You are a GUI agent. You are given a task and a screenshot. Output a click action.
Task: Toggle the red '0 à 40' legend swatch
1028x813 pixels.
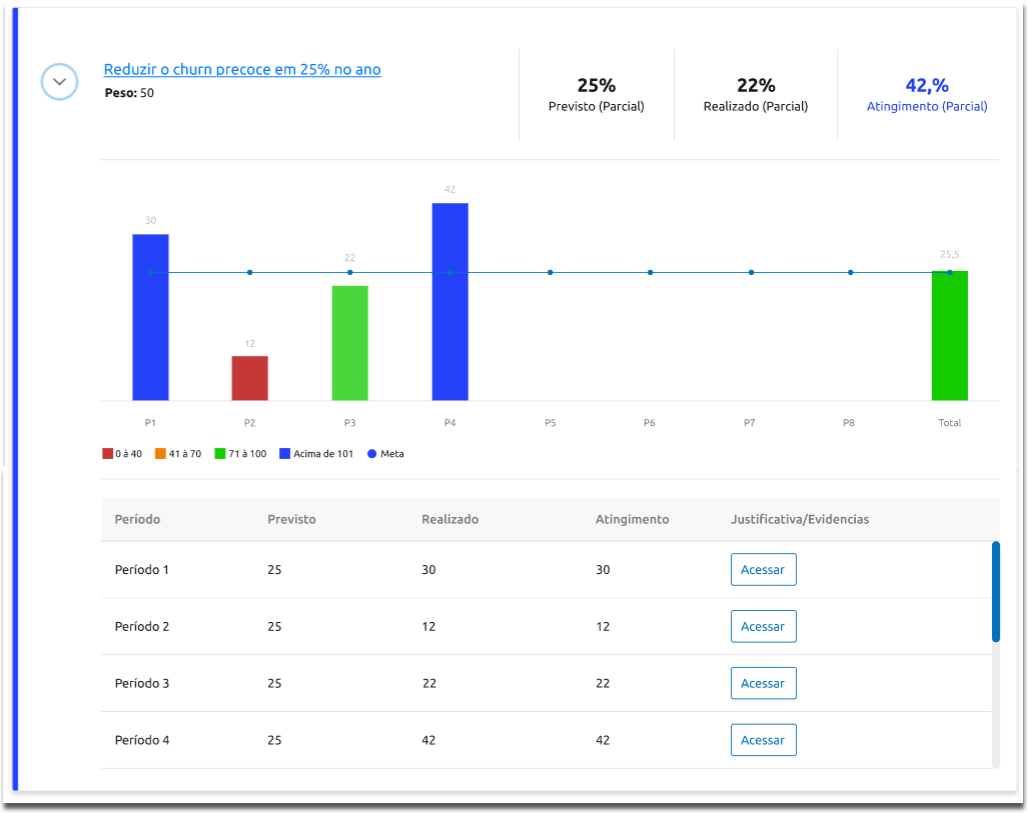click(x=108, y=454)
